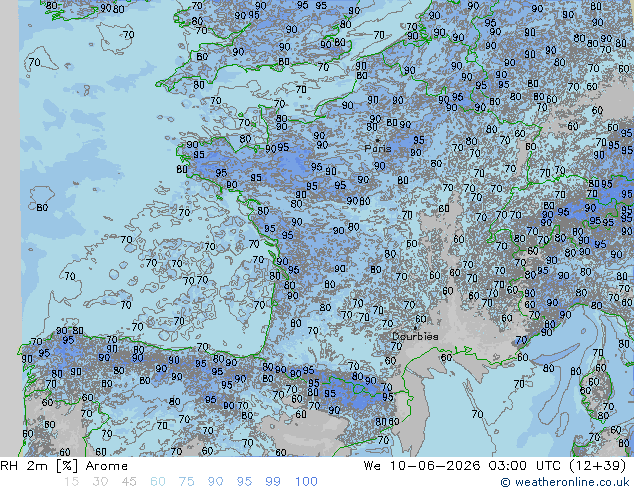
Task: Click the Paris city label
Action: click(378, 148)
